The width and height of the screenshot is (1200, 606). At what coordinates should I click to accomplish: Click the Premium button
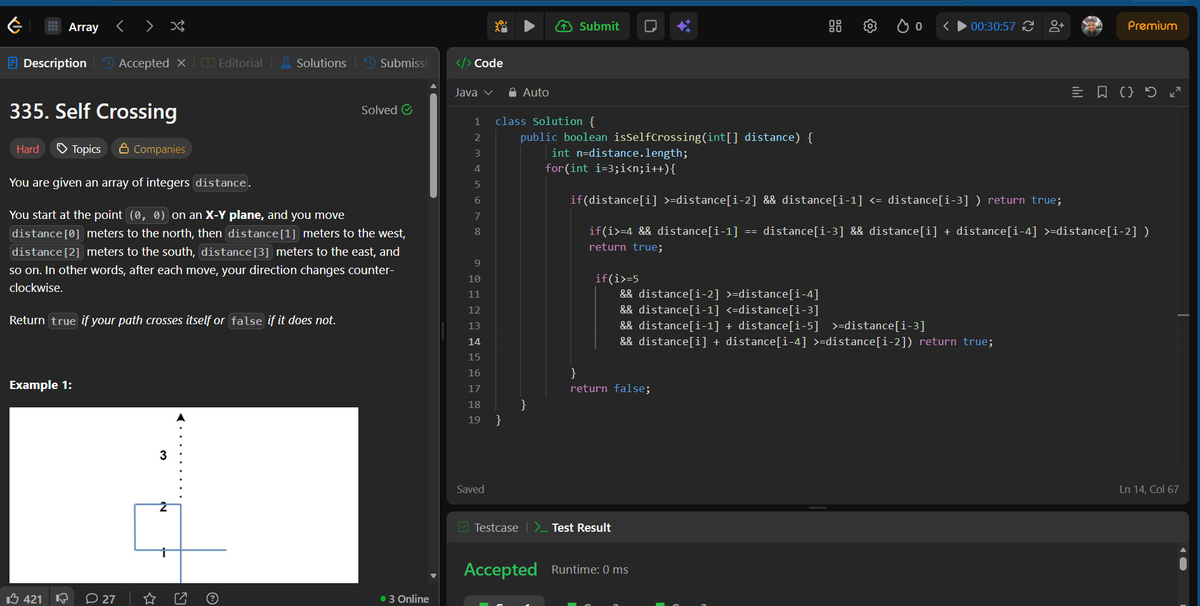(1152, 26)
